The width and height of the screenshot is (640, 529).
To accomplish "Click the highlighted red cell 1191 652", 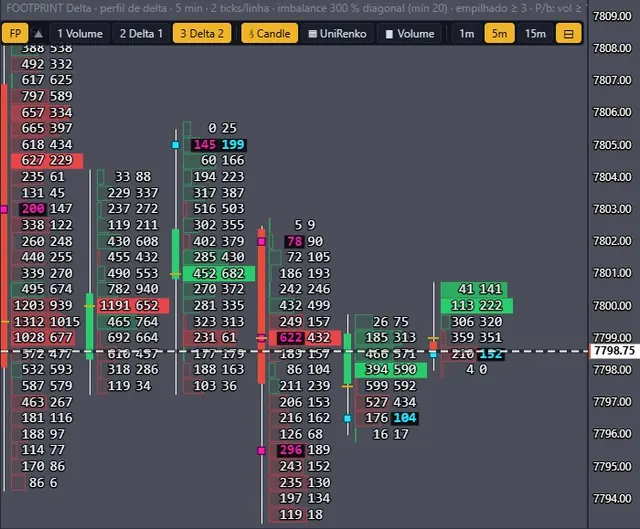I will tap(133, 306).
